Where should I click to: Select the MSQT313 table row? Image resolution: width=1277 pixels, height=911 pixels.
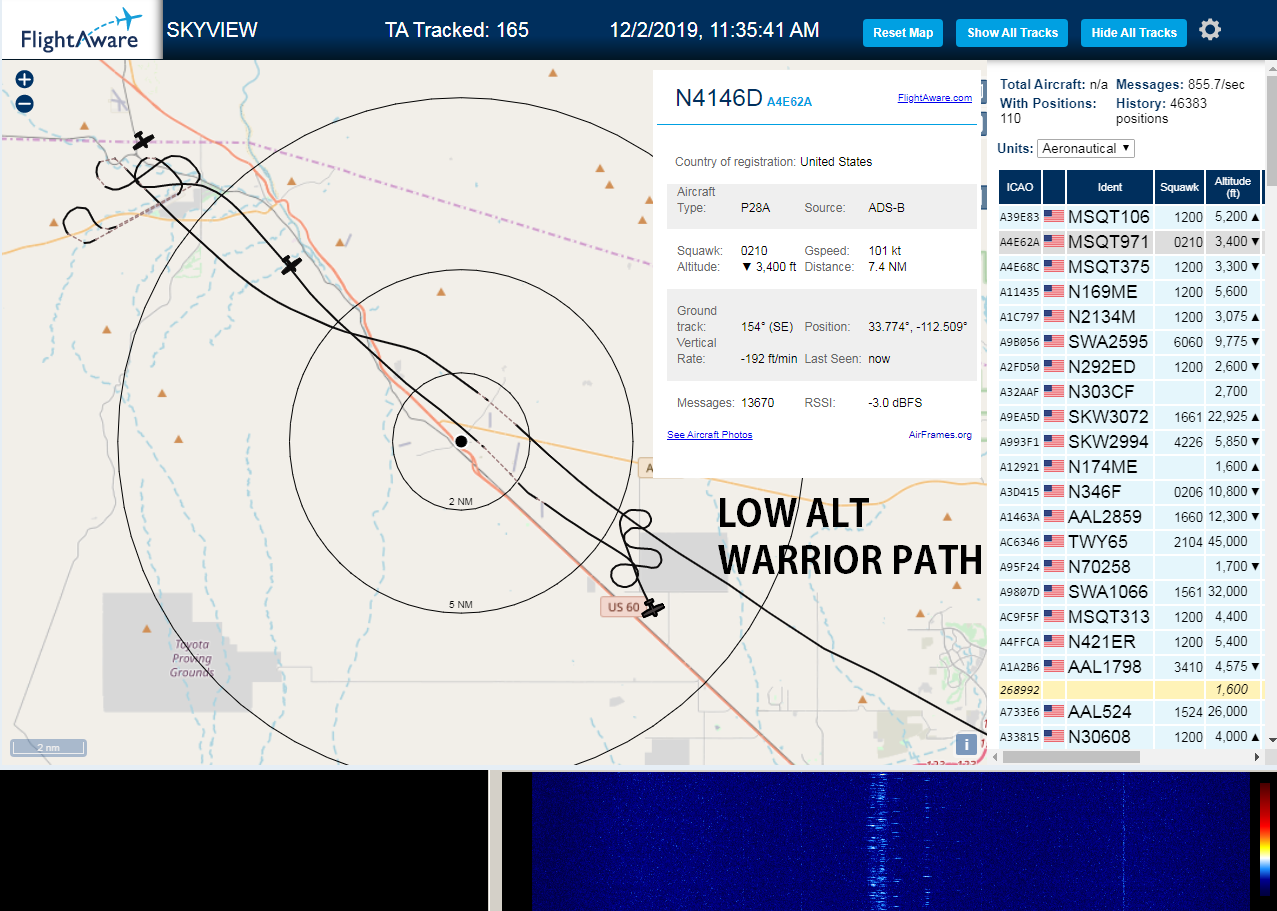(x=1130, y=616)
